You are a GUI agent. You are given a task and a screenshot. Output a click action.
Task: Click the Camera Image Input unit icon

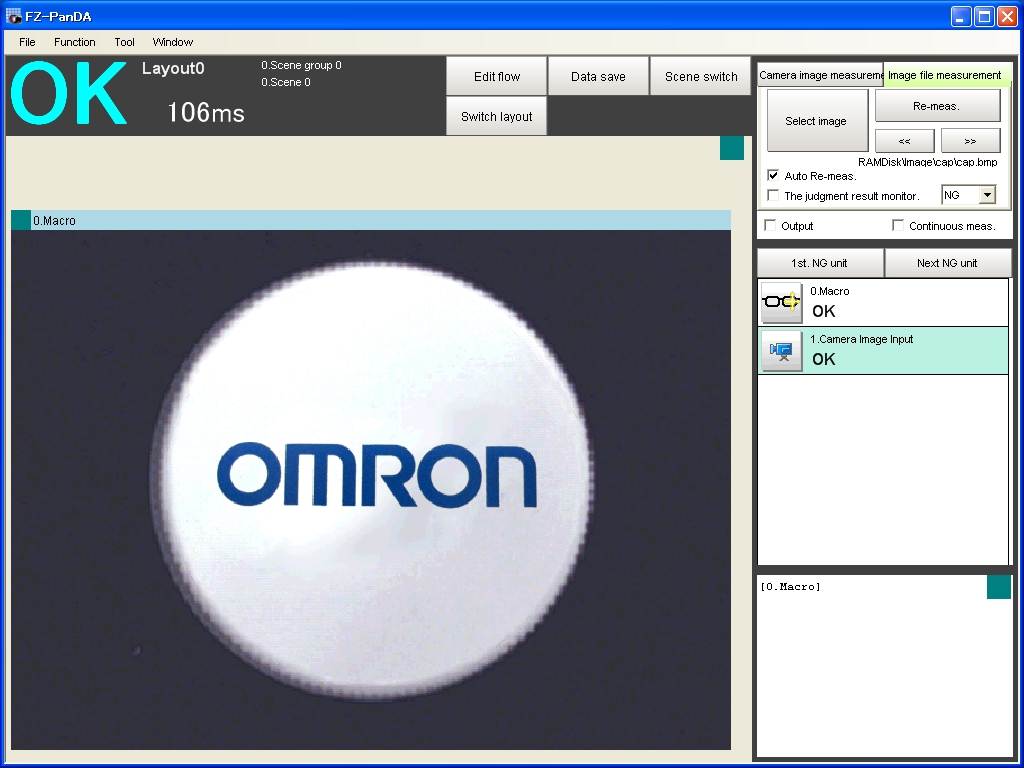[x=782, y=351]
